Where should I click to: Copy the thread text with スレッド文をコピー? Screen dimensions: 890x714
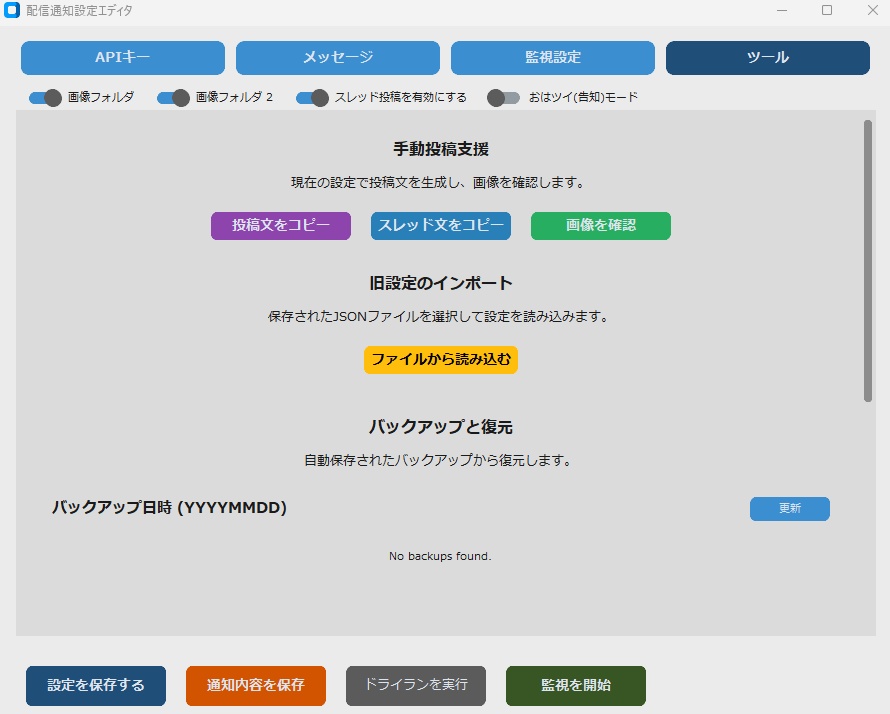click(x=440, y=225)
